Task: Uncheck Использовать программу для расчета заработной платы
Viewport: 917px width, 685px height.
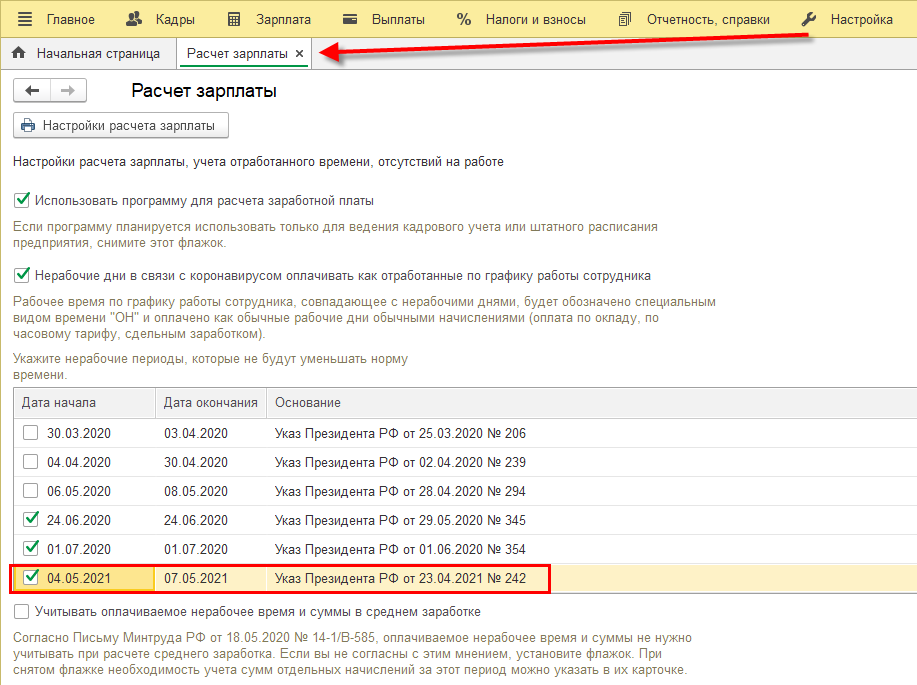Action: tap(22, 200)
